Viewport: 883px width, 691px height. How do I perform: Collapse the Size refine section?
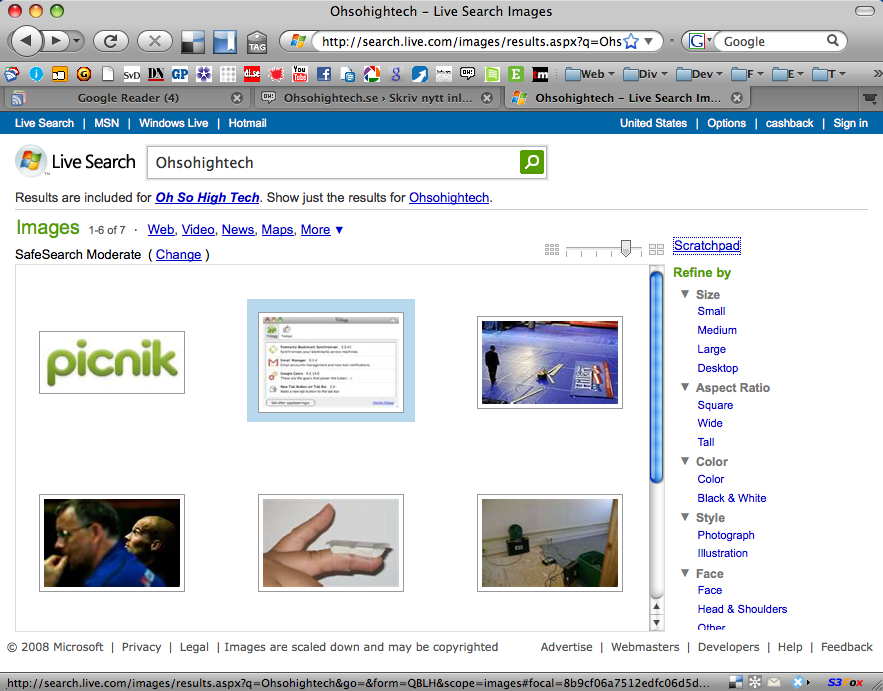[x=685, y=294]
